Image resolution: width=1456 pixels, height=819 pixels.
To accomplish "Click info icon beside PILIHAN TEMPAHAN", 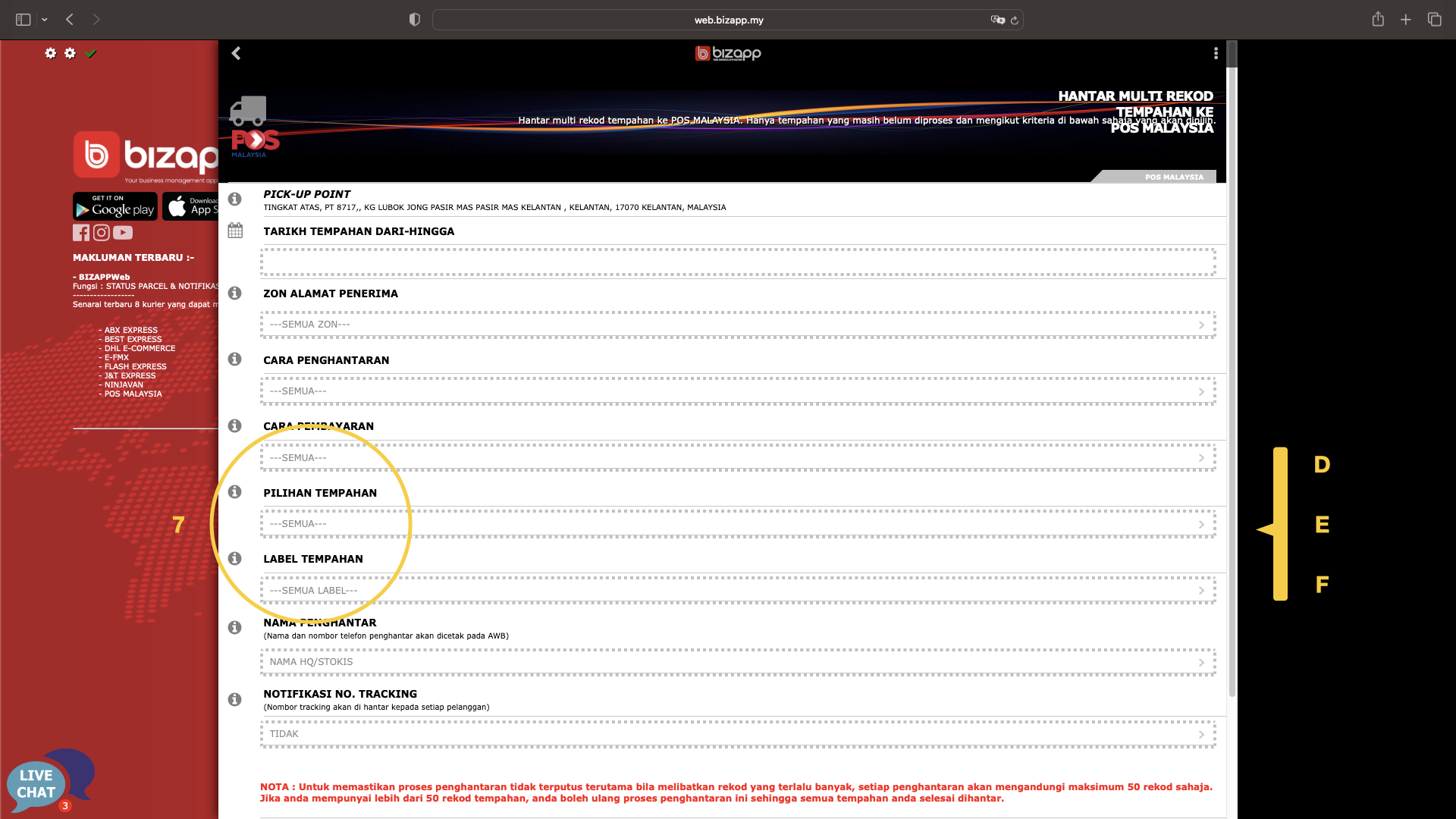I will [235, 491].
